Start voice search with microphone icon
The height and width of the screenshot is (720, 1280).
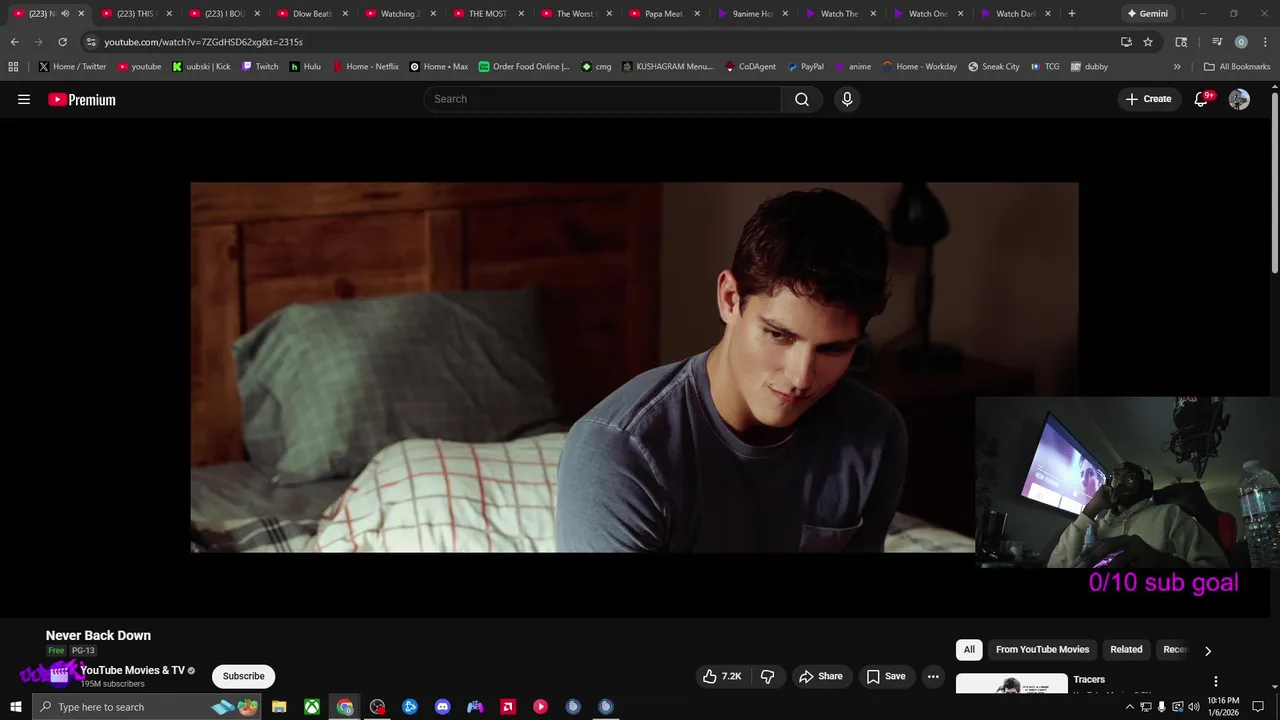847,99
